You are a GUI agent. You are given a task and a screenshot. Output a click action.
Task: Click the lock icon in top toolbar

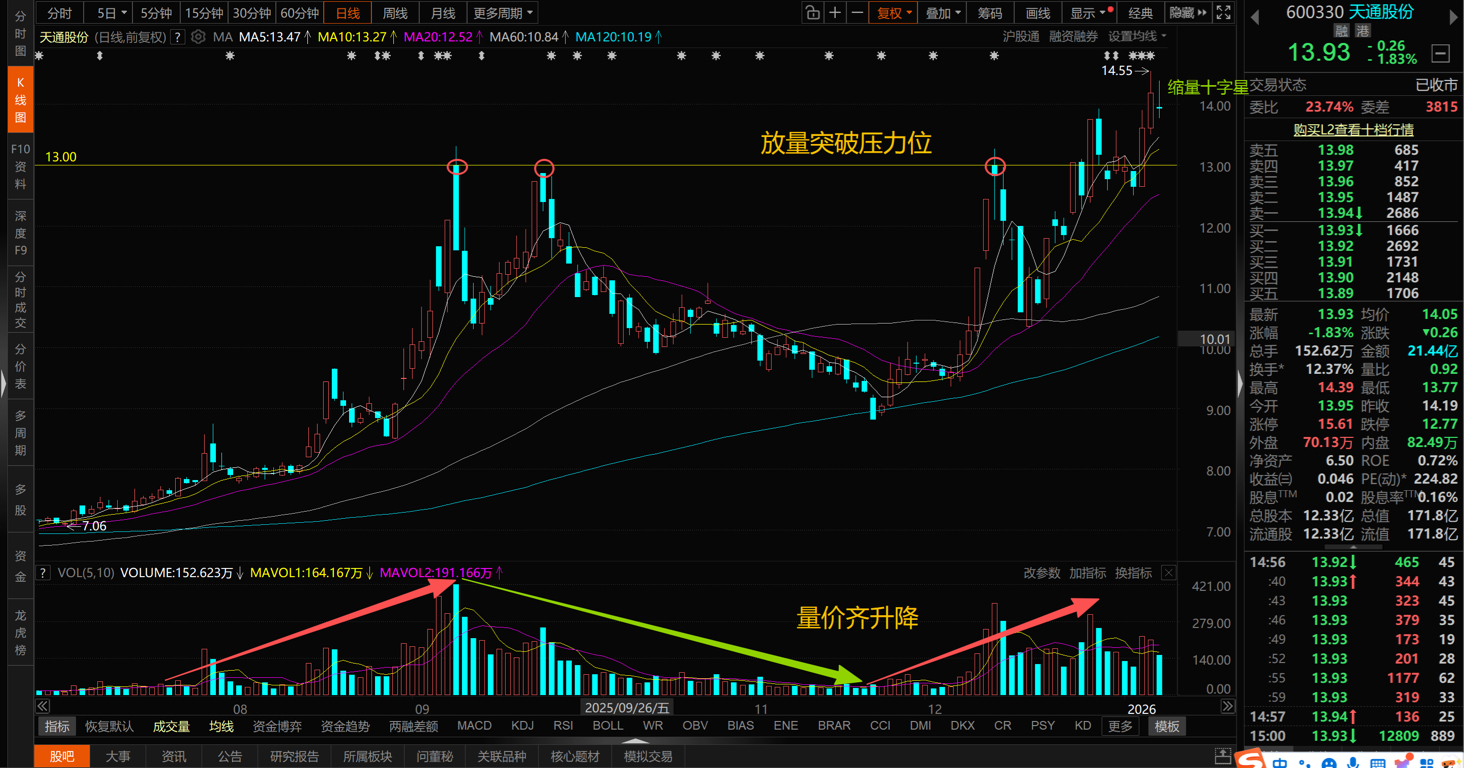click(x=812, y=13)
